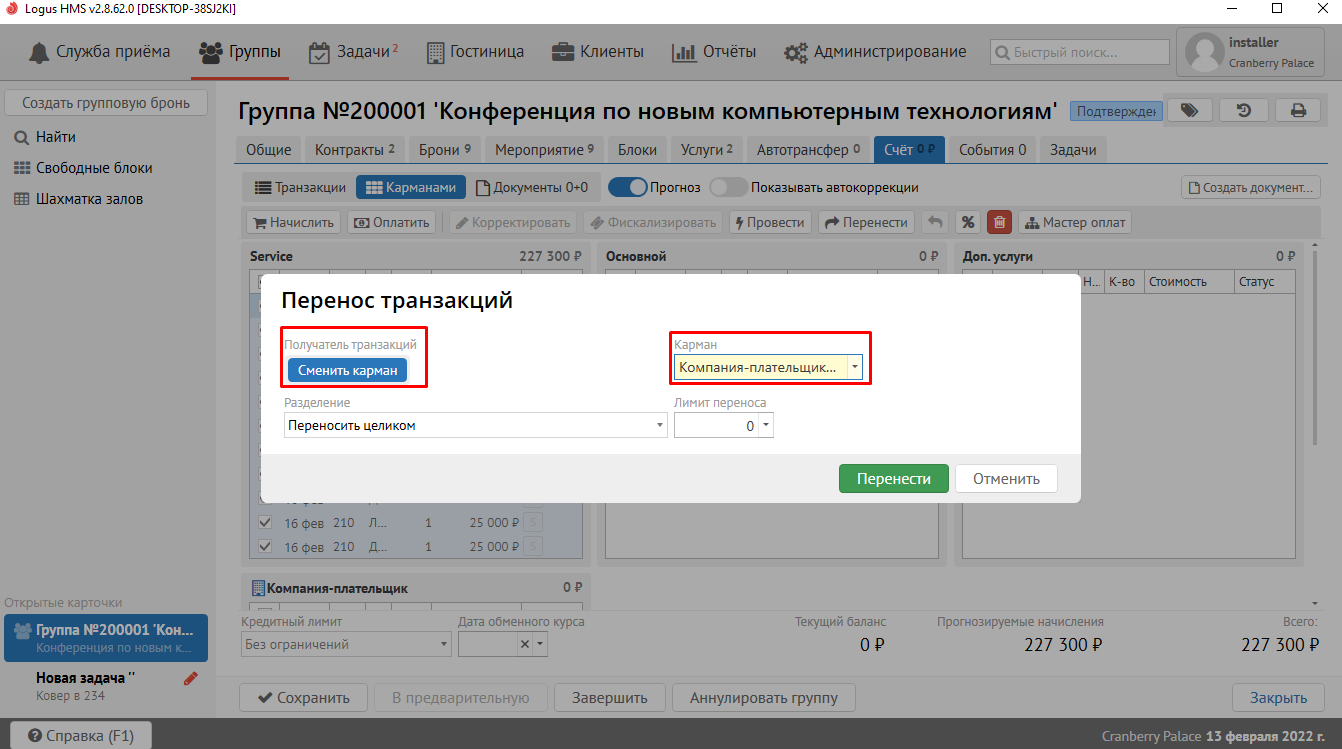The image size is (1342, 749).
Task: Click the pencil icon beside Новая задача
Action: [x=191, y=679]
